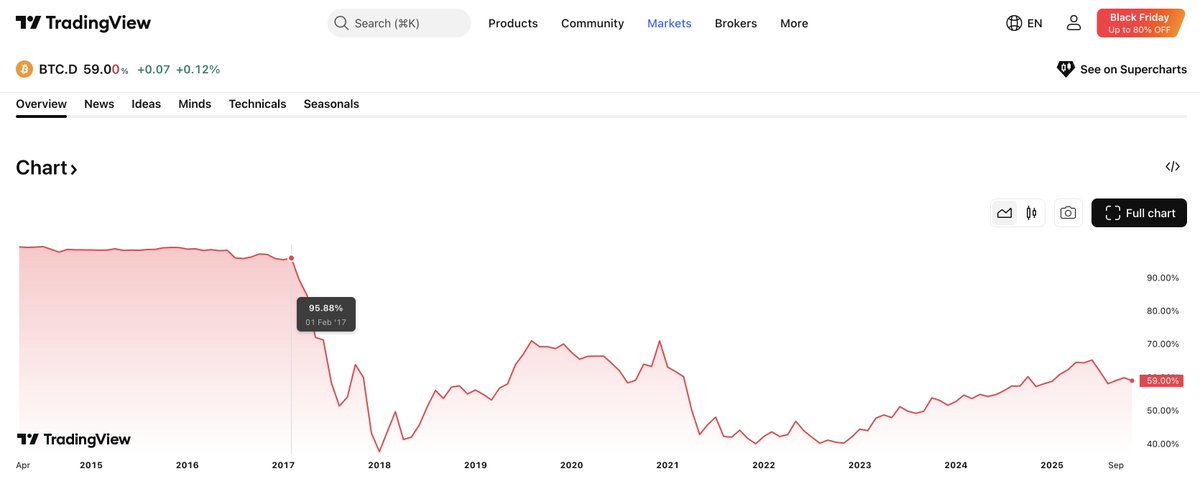Click the 95.88% chart tooltip

click(x=326, y=315)
